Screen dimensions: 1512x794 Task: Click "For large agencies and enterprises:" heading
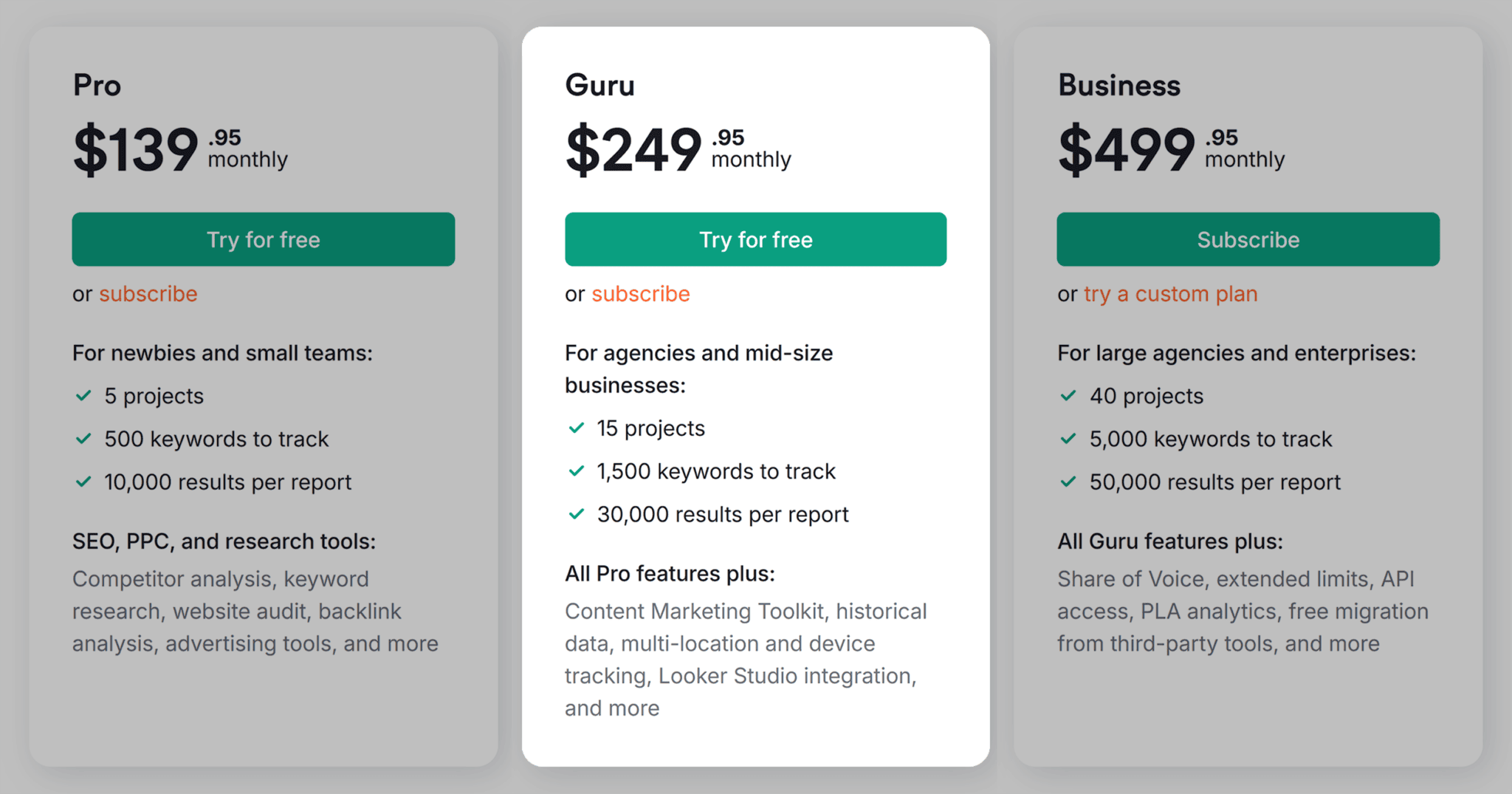[x=1236, y=353]
